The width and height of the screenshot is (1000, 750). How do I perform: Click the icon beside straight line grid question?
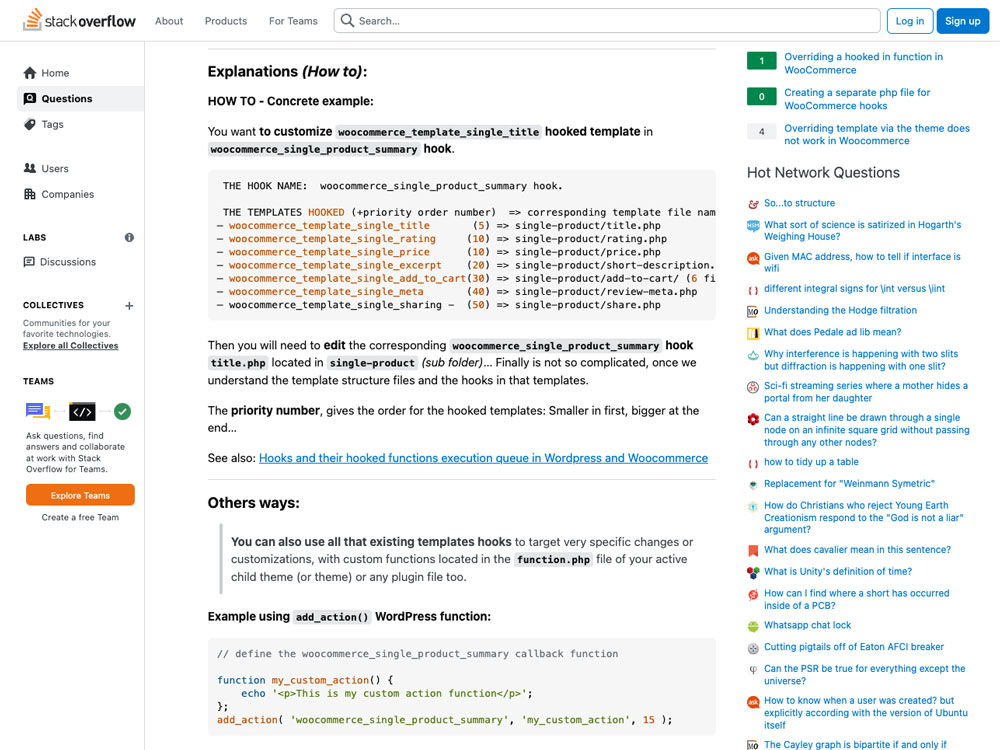click(753, 419)
